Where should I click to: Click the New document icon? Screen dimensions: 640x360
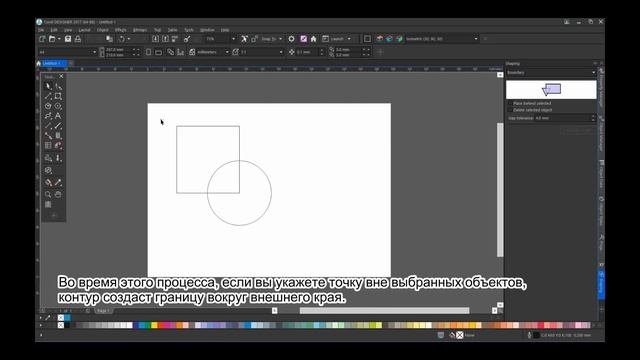[42, 39]
